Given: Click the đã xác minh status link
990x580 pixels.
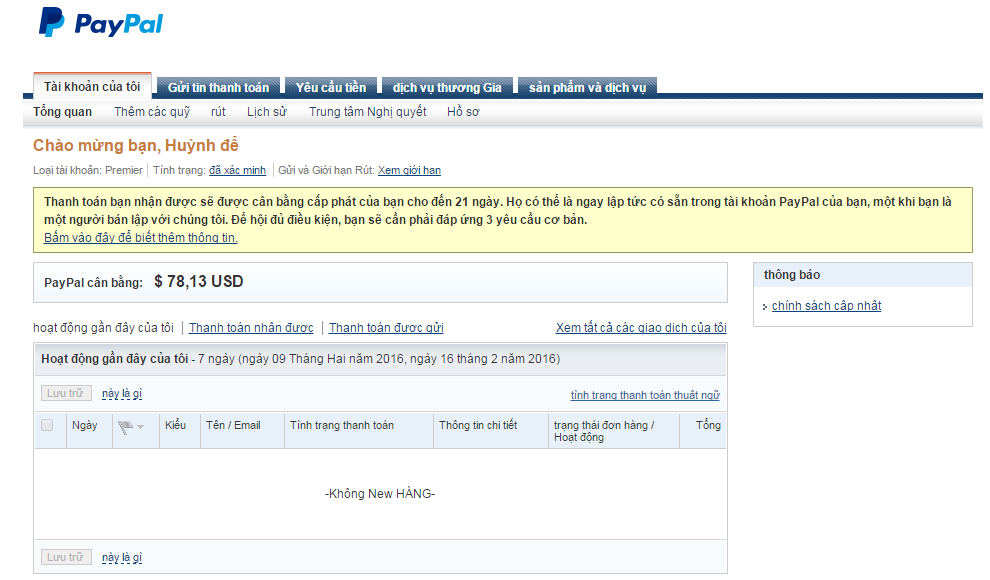Looking at the screenshot, I should tap(237, 170).
